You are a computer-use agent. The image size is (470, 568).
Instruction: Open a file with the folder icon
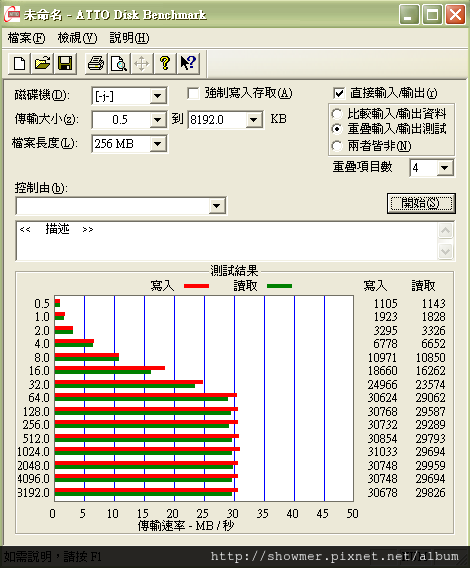[42, 63]
